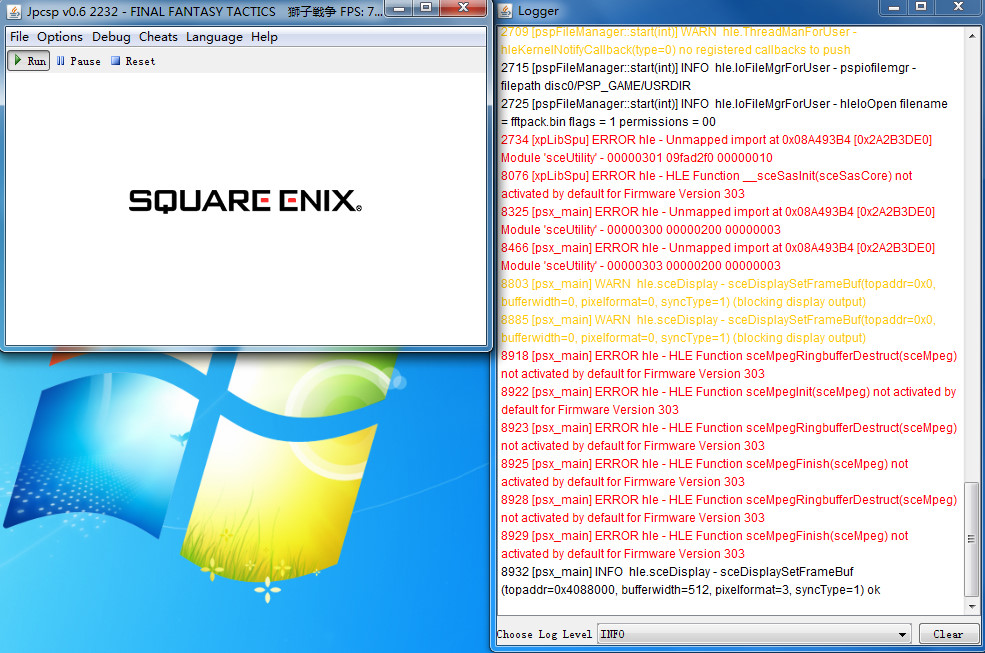Click the Square Enix logo on game screen
The image size is (985, 653).
click(x=244, y=201)
